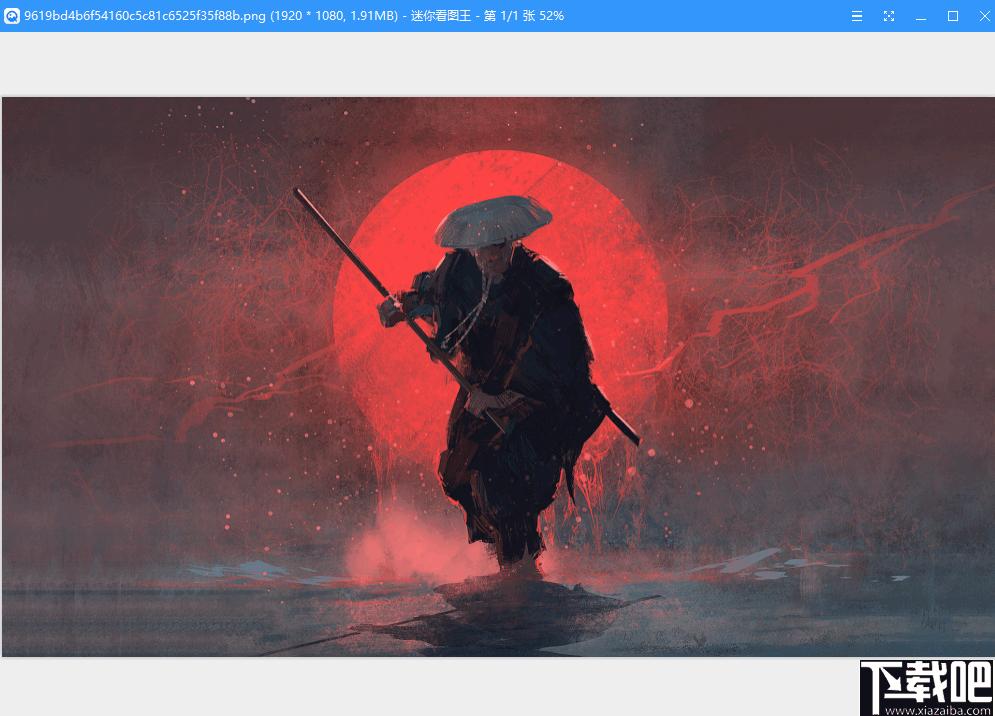Click the www.xiazaiba.com watermark URL

click(x=937, y=710)
